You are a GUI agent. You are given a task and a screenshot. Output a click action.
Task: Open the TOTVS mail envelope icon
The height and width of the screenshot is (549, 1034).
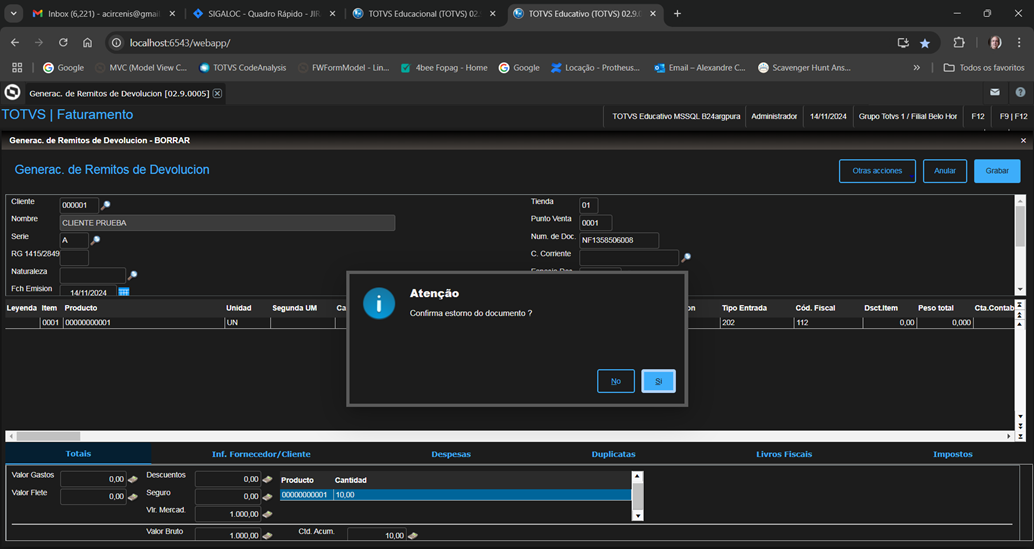pyautogui.click(x=995, y=92)
